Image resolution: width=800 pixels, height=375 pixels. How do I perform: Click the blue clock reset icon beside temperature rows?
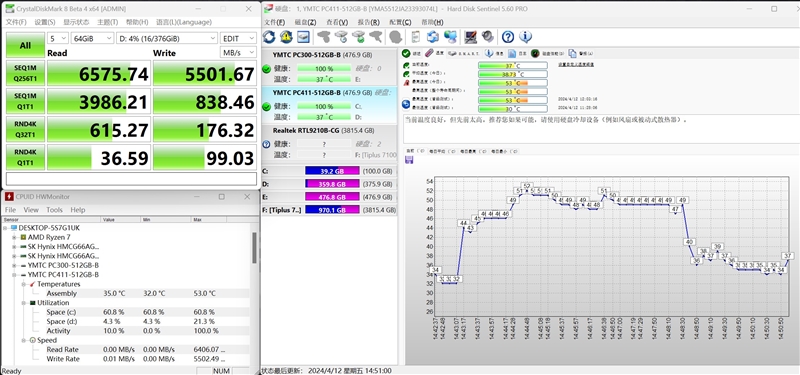tap(406, 104)
